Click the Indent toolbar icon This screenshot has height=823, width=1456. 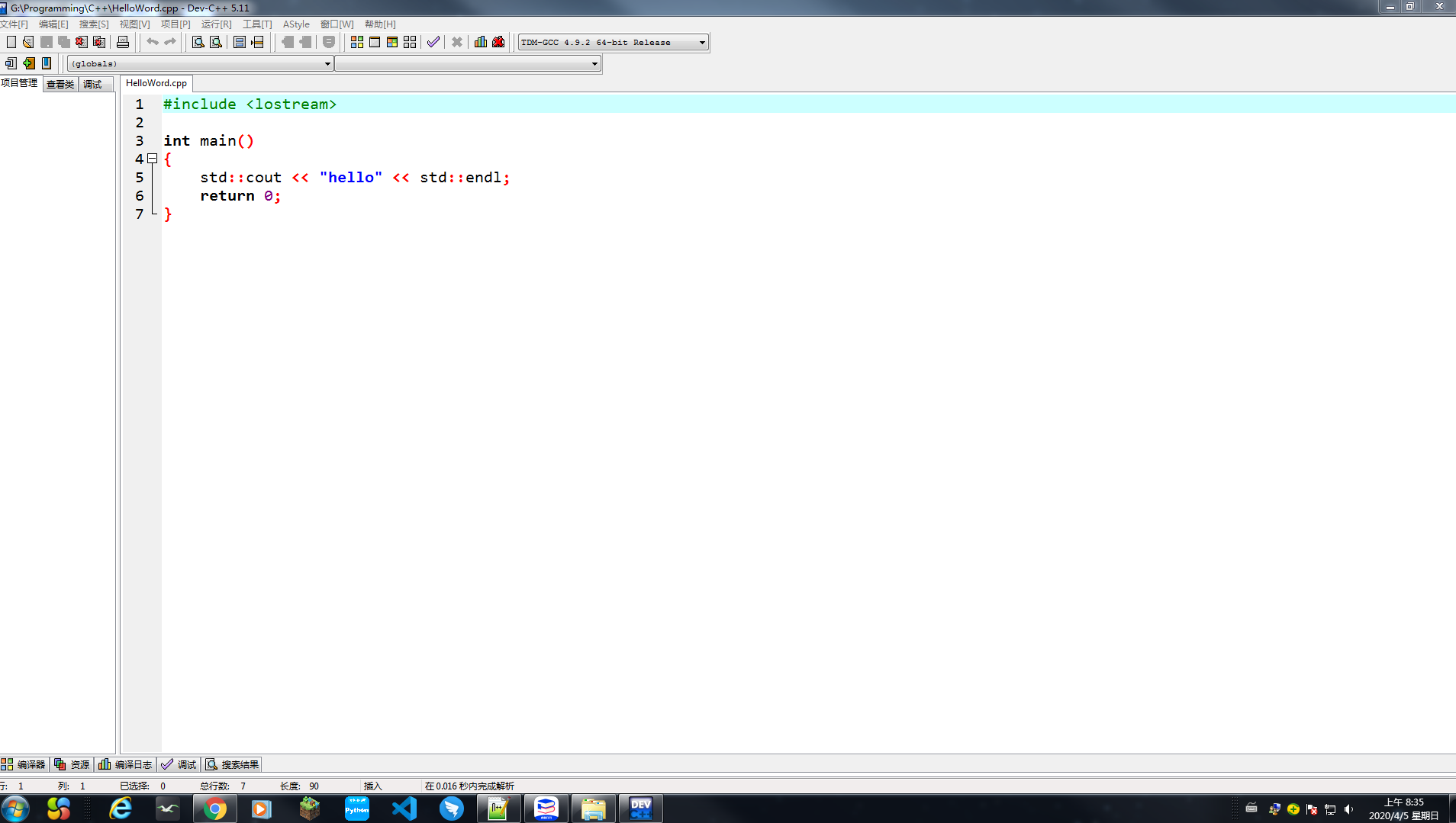point(288,42)
